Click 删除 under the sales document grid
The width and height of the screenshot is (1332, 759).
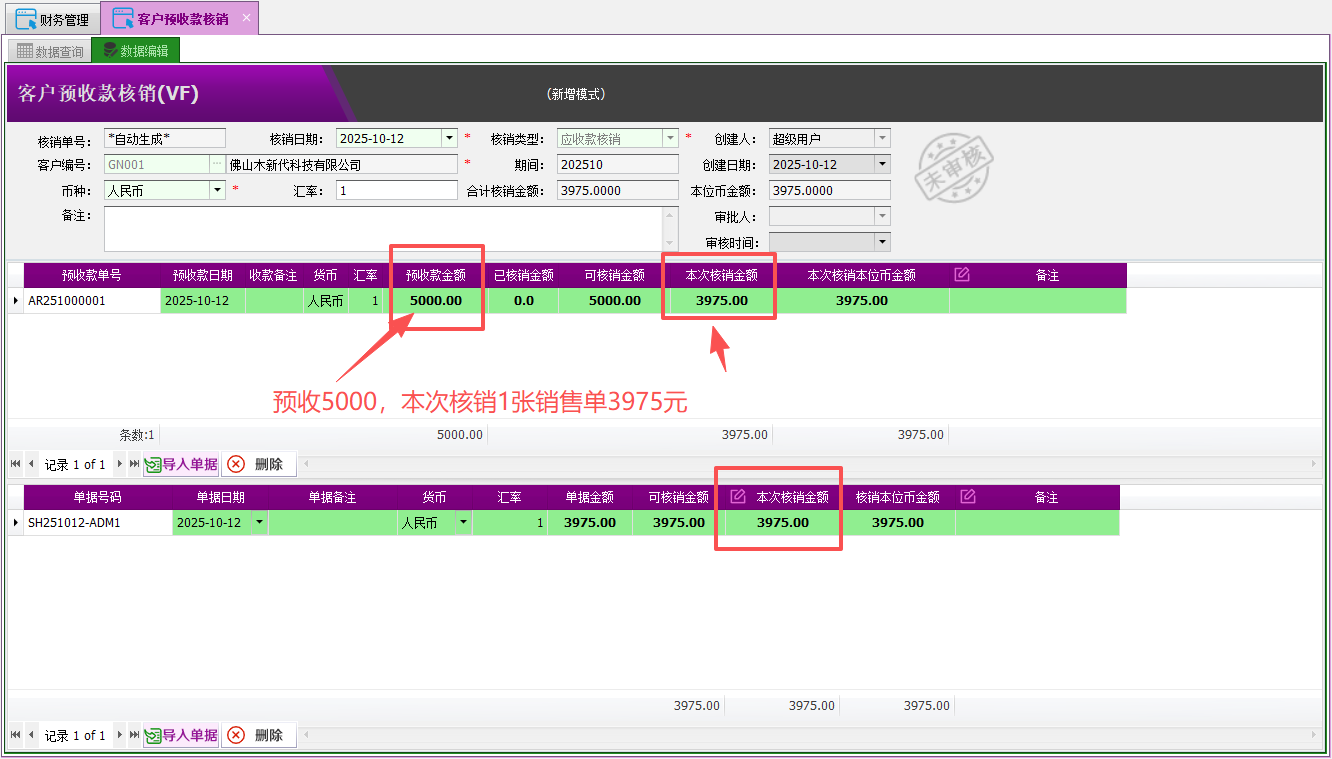(x=259, y=735)
